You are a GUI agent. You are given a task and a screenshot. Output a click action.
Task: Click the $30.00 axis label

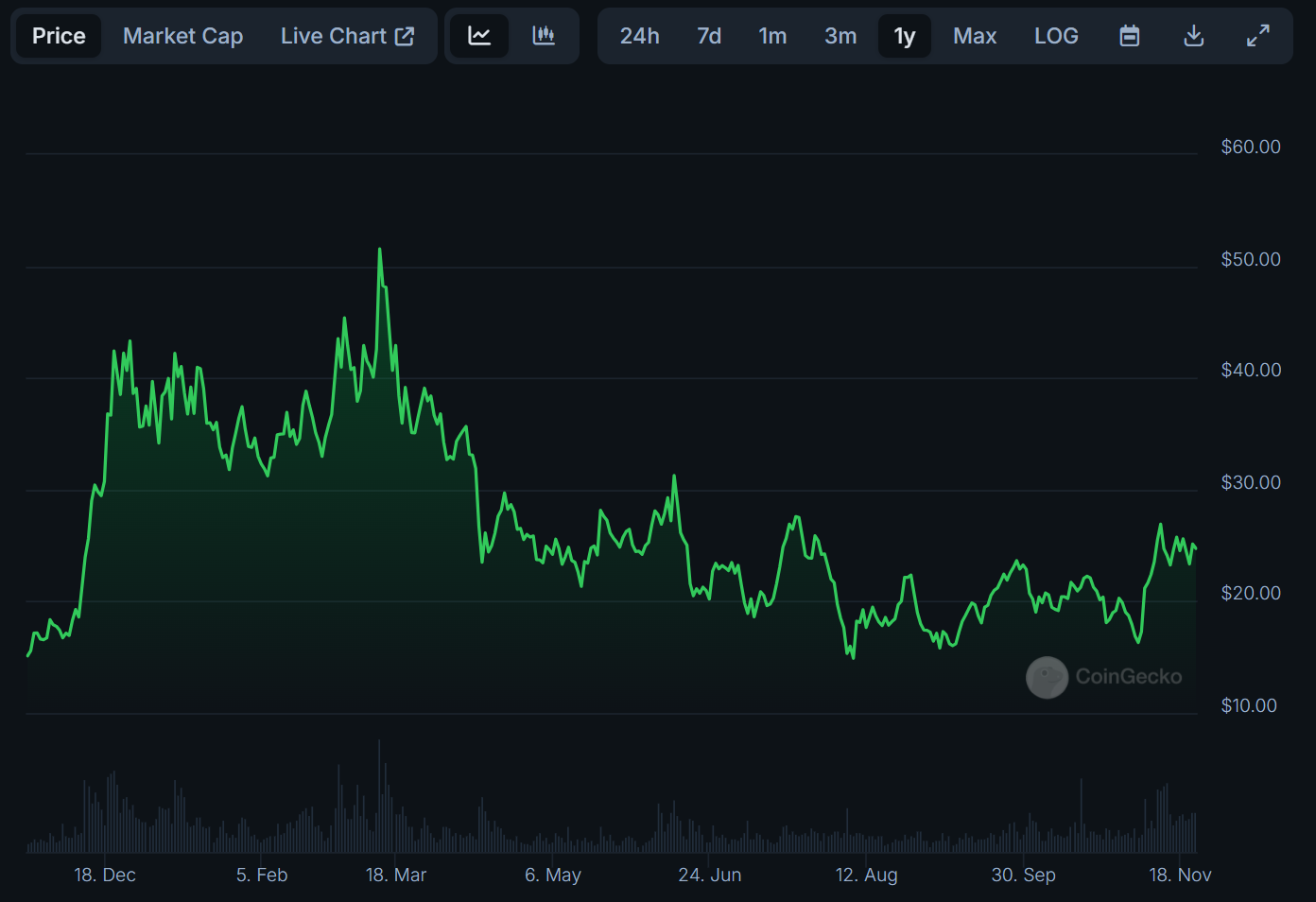1251,482
